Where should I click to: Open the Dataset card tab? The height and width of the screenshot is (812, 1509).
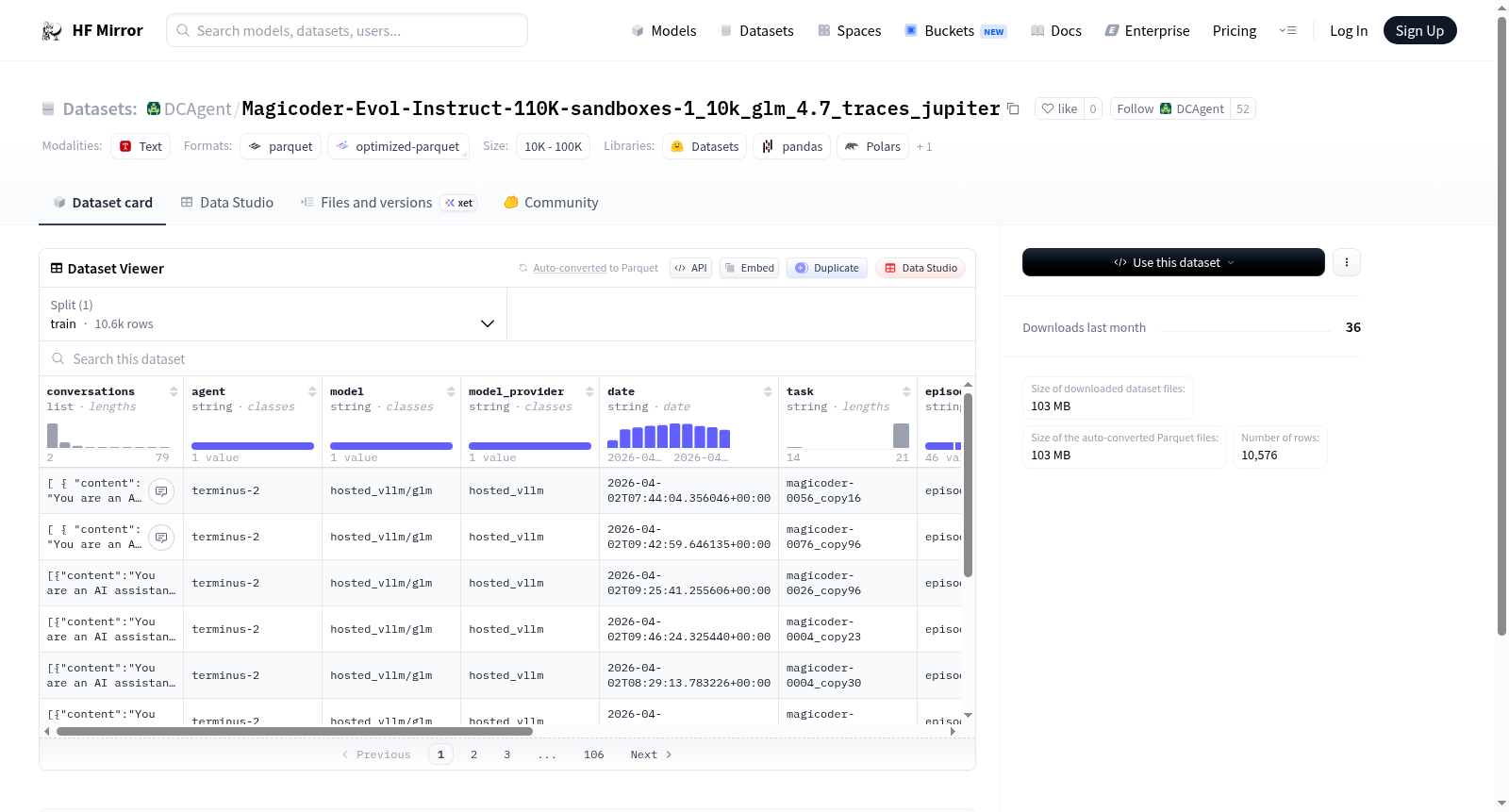(x=102, y=203)
